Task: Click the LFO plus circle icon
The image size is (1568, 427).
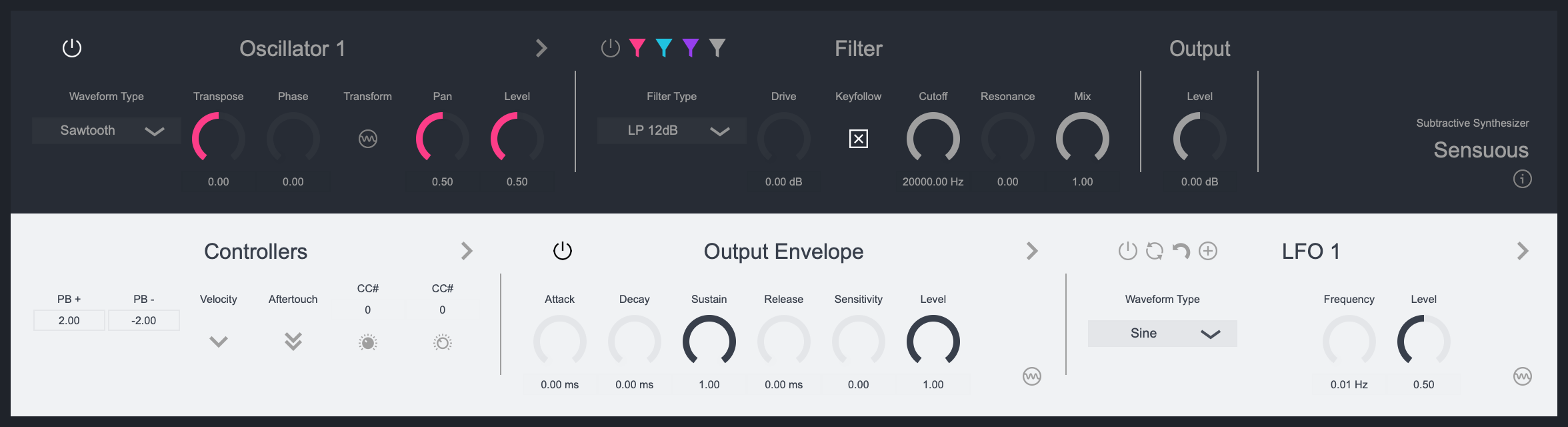Action: tap(1208, 251)
